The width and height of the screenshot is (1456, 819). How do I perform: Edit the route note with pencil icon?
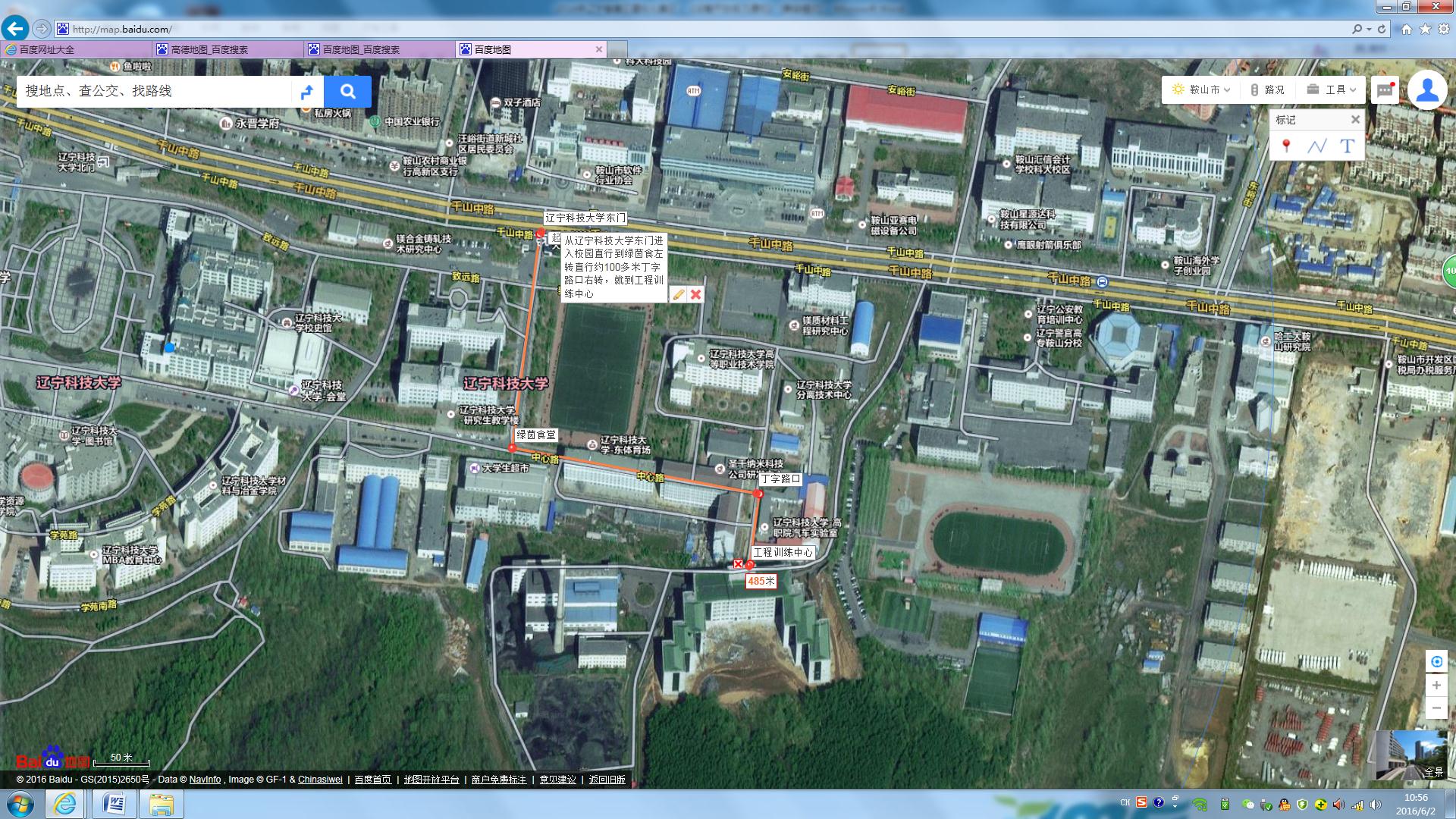coord(679,294)
